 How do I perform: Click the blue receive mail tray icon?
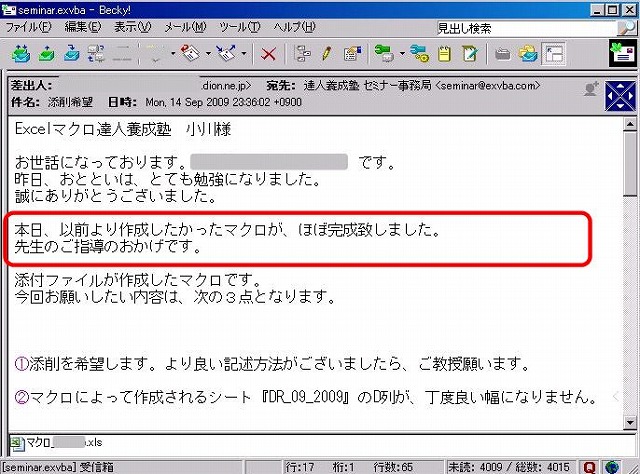[72, 53]
